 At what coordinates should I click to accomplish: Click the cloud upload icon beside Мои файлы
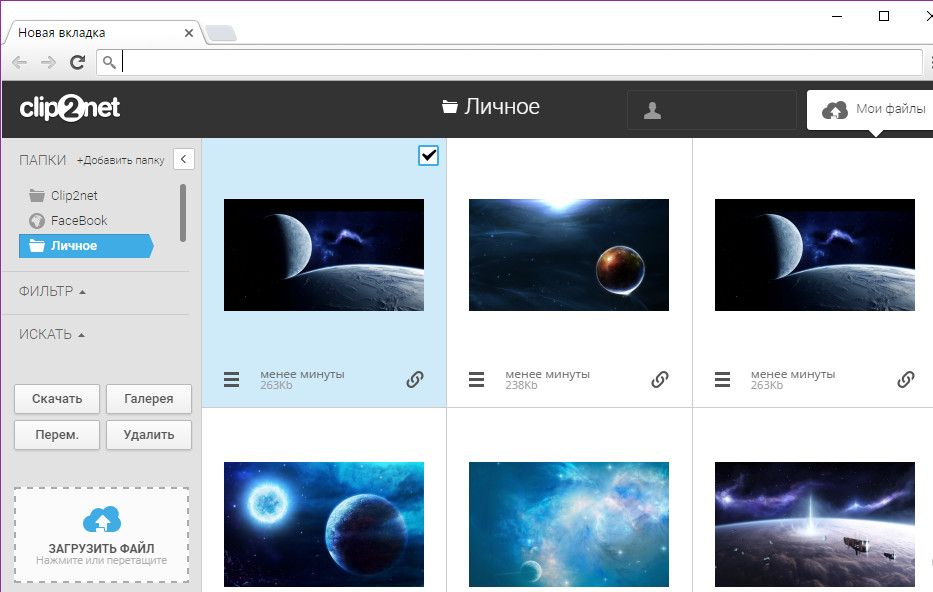tap(835, 110)
